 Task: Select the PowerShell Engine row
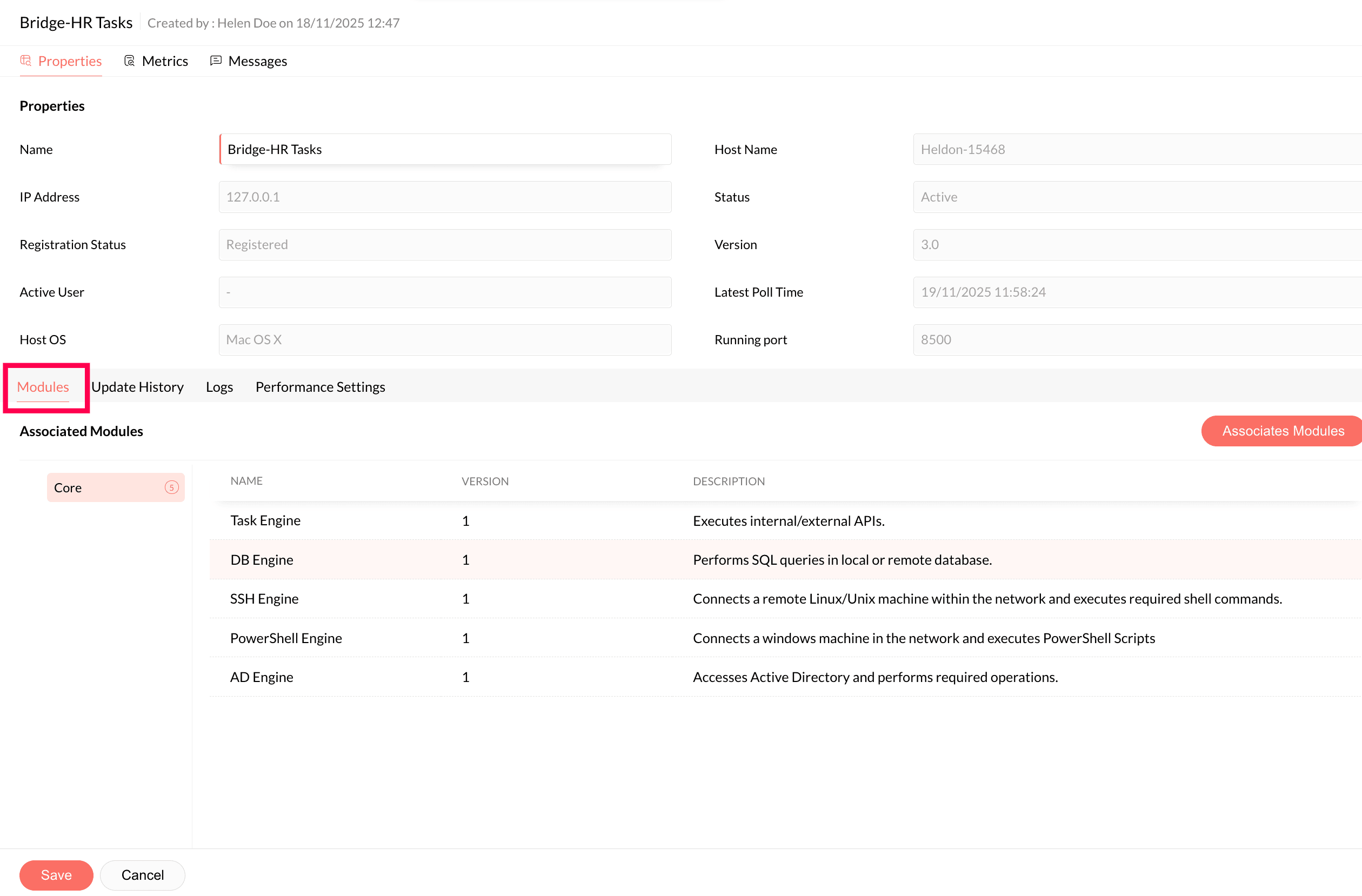pyautogui.click(x=285, y=638)
